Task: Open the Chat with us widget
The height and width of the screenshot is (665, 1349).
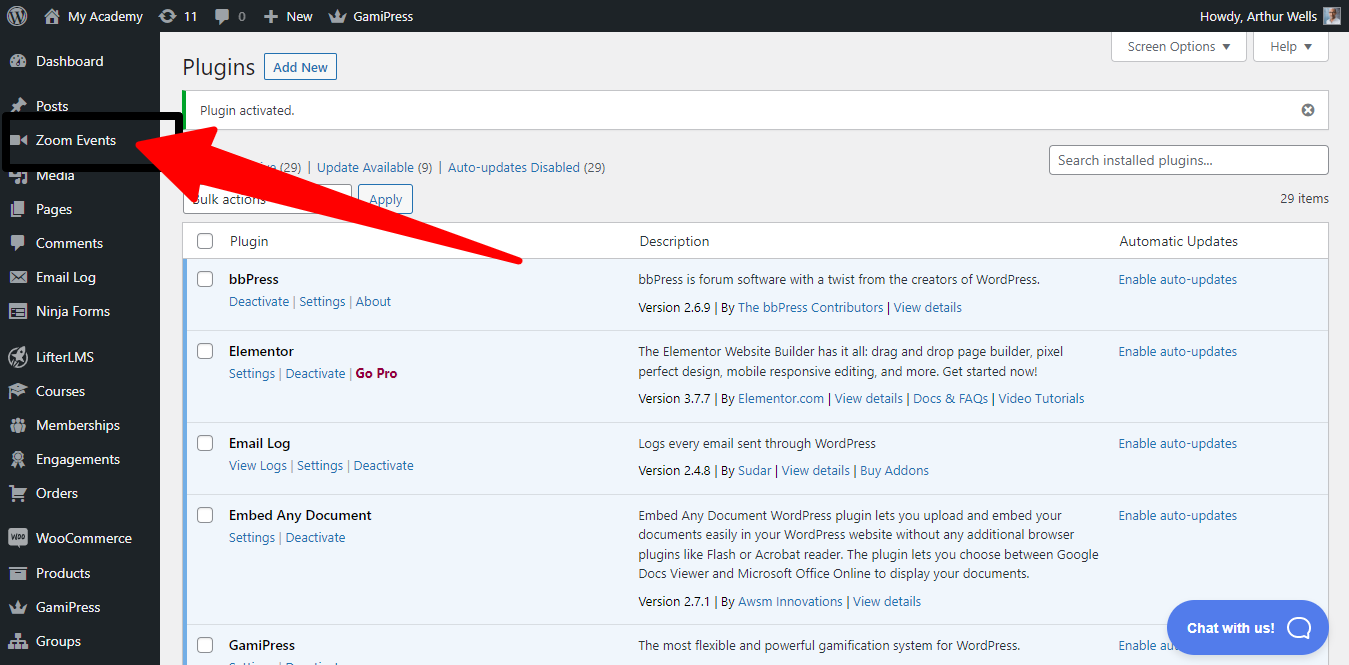Action: tap(1247, 628)
